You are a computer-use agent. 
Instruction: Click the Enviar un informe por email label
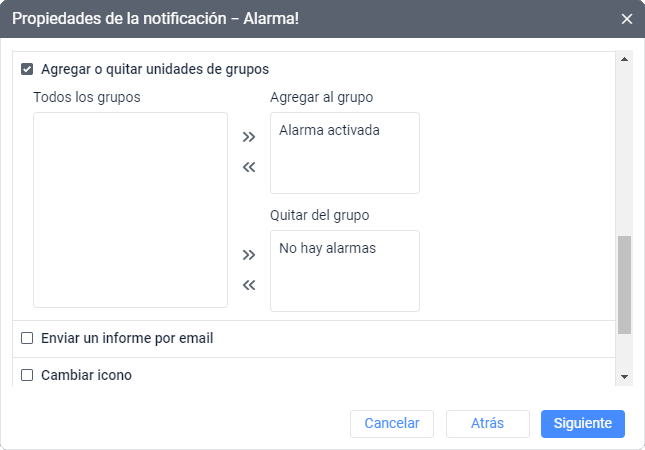pos(127,338)
